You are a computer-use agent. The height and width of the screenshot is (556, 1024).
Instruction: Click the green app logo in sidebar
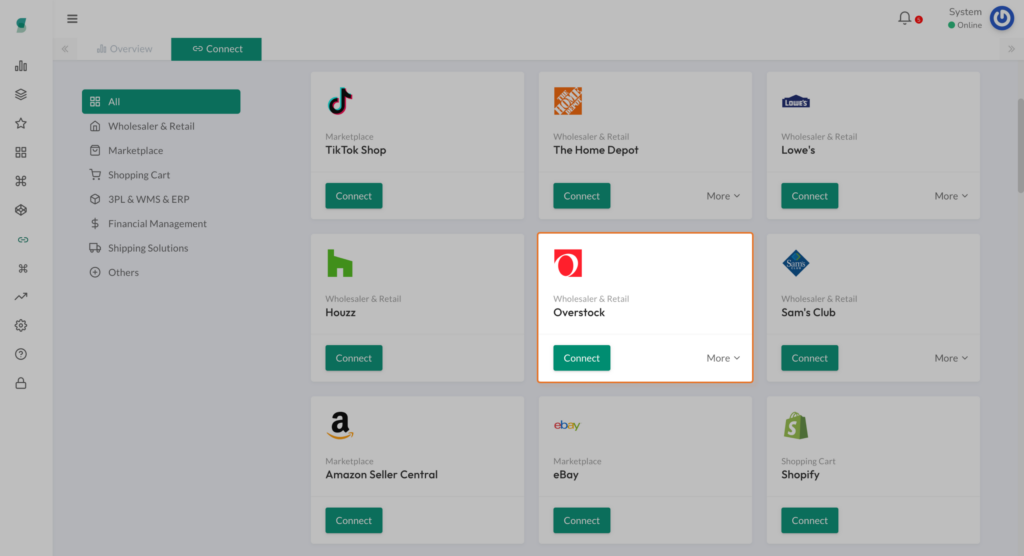coord(21,25)
